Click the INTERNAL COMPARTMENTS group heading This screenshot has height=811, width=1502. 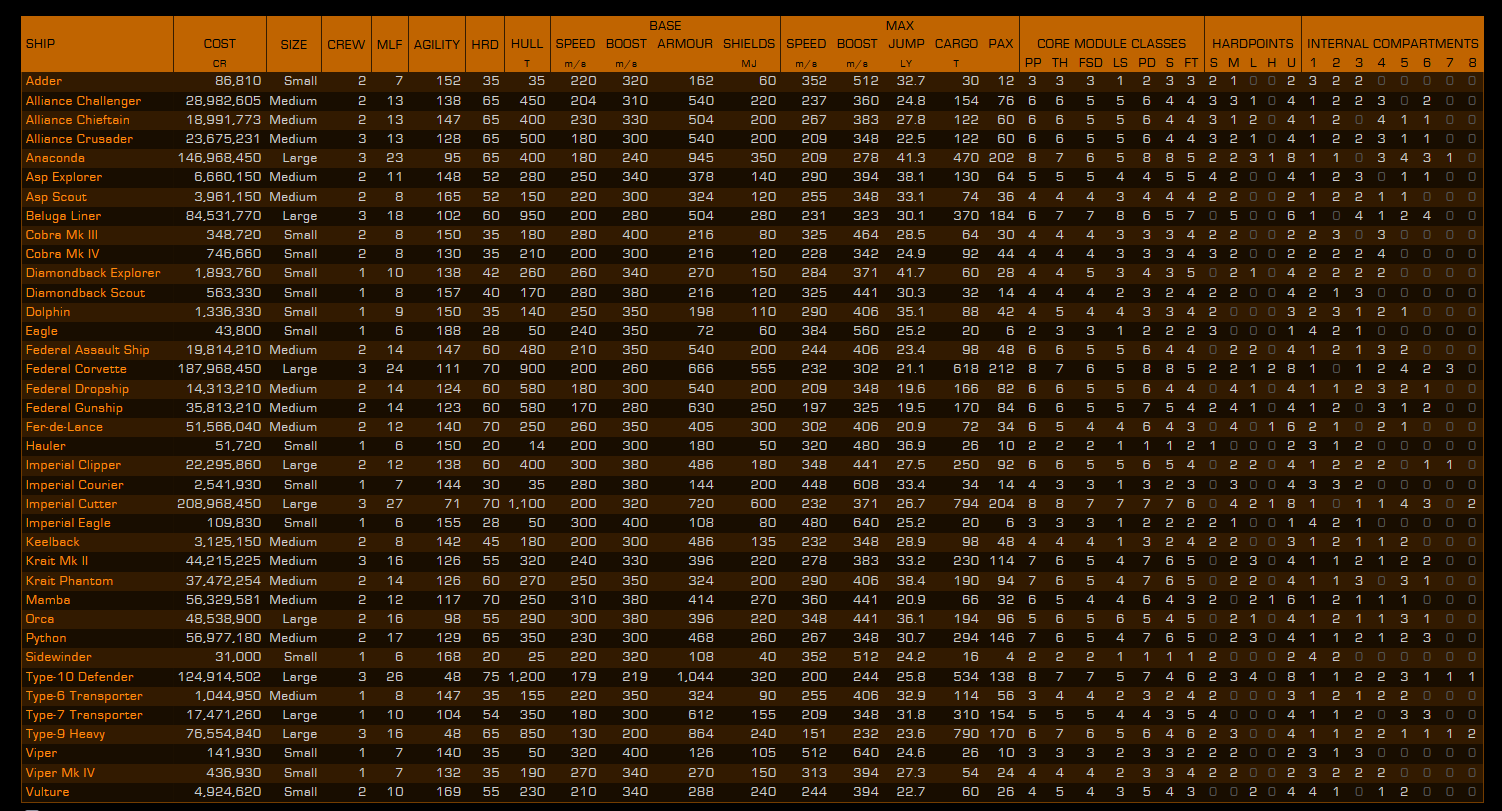[1393, 44]
